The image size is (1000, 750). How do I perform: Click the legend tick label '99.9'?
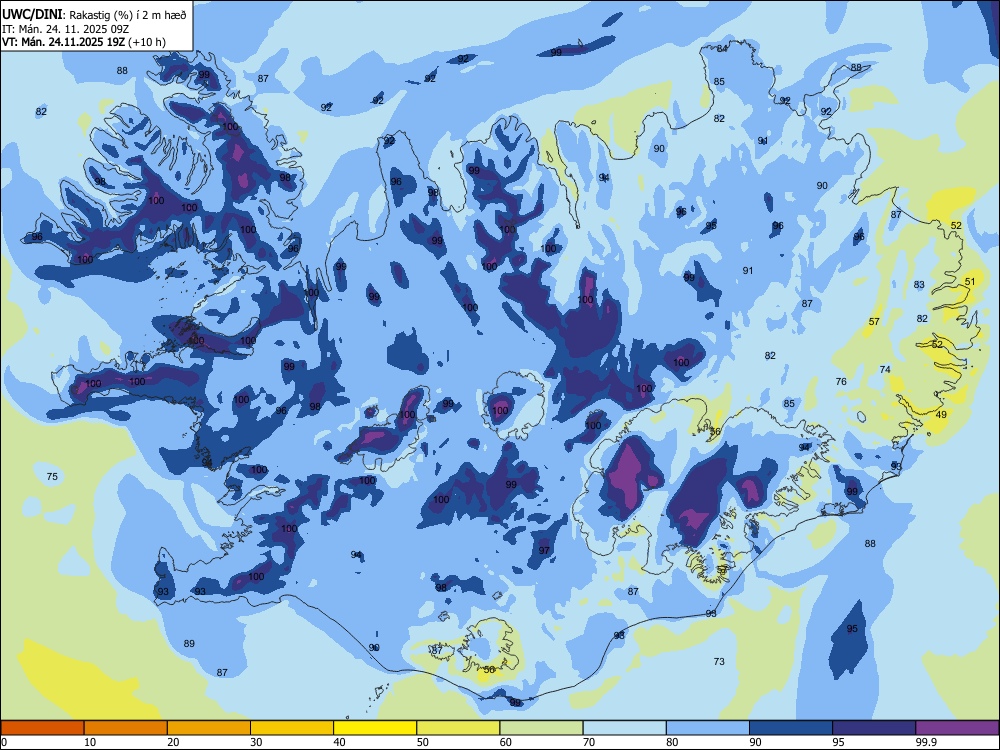(927, 742)
